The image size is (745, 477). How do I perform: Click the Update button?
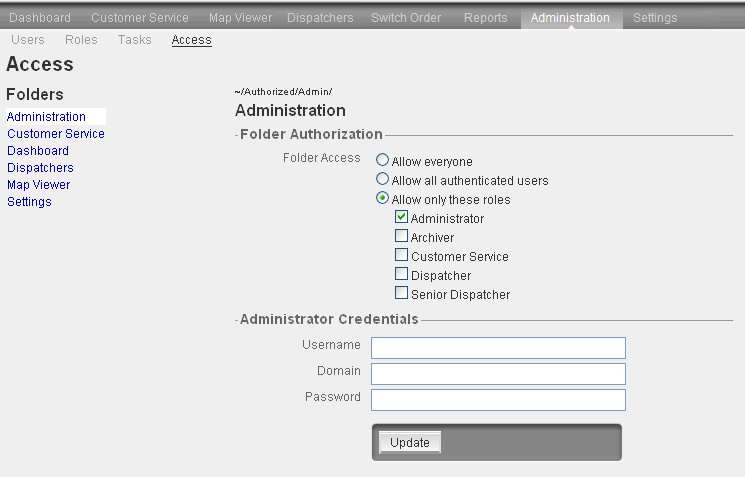410,443
